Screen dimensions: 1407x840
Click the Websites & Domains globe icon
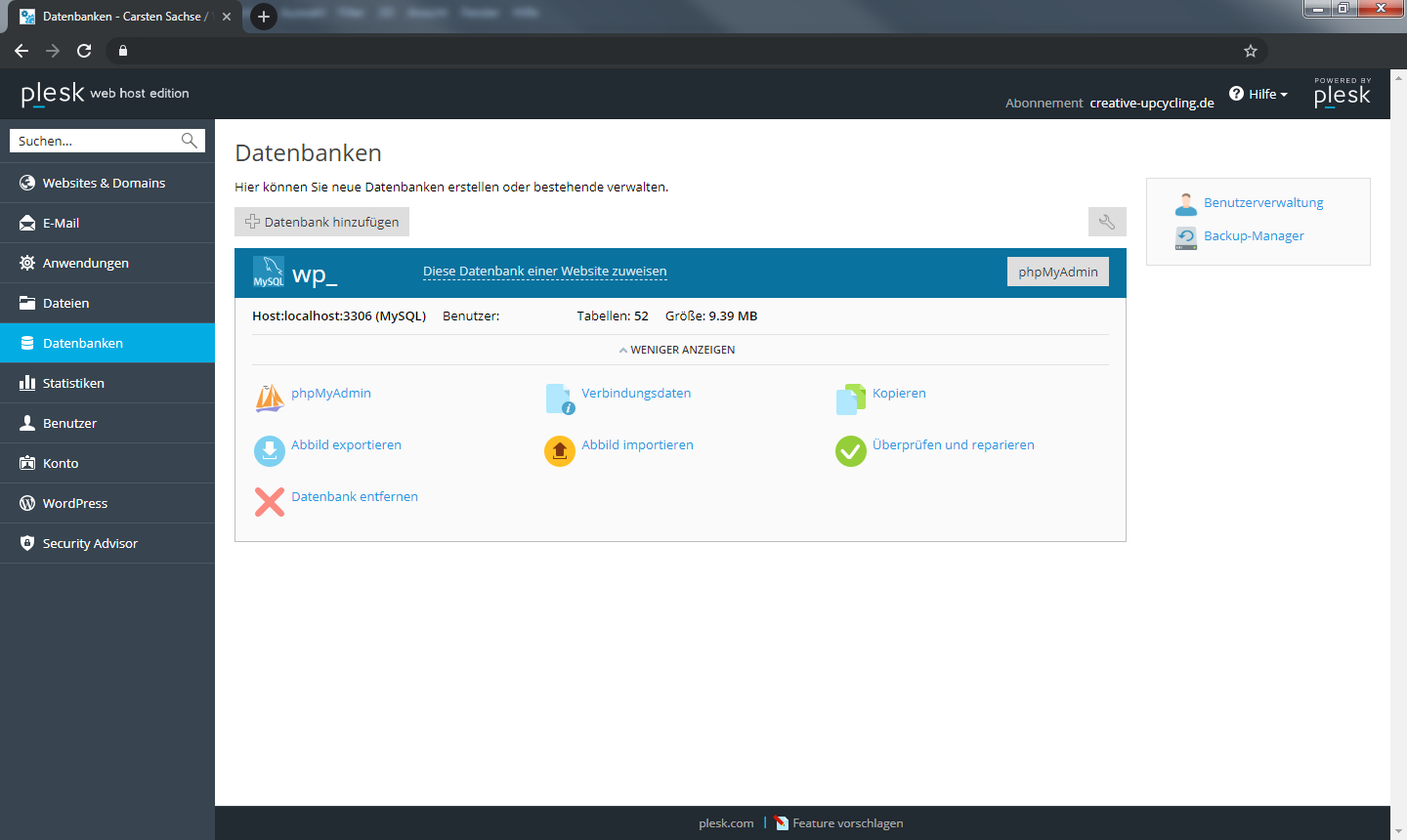(27, 183)
